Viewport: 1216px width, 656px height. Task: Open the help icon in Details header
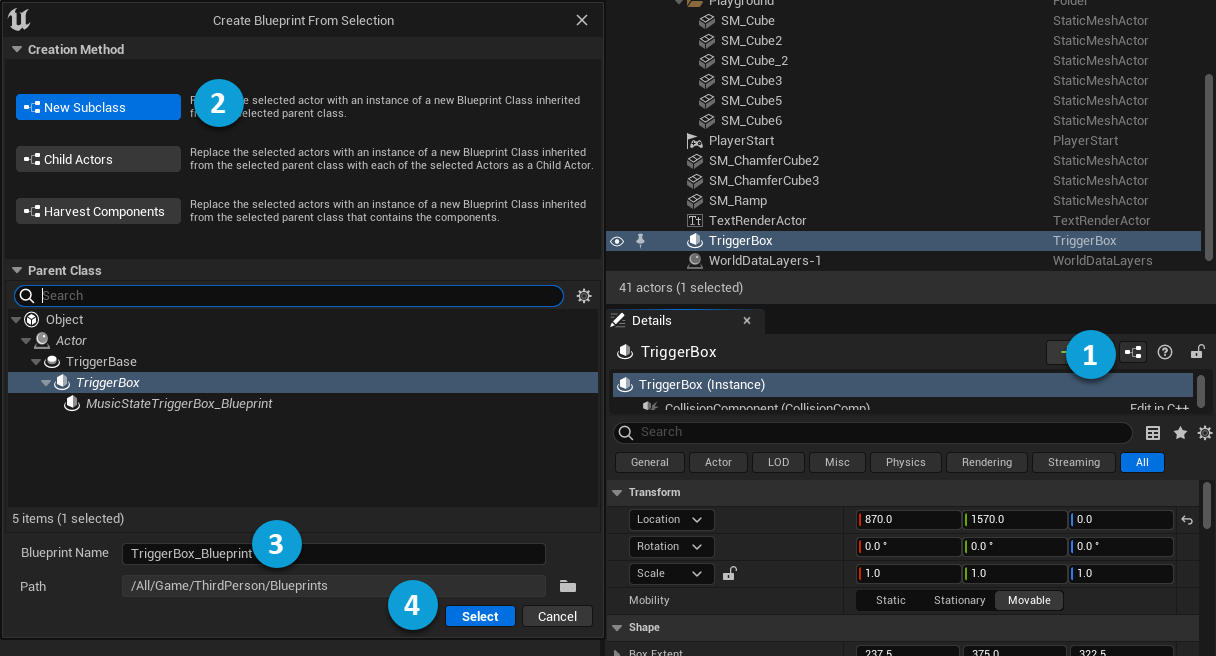[x=1164, y=352]
